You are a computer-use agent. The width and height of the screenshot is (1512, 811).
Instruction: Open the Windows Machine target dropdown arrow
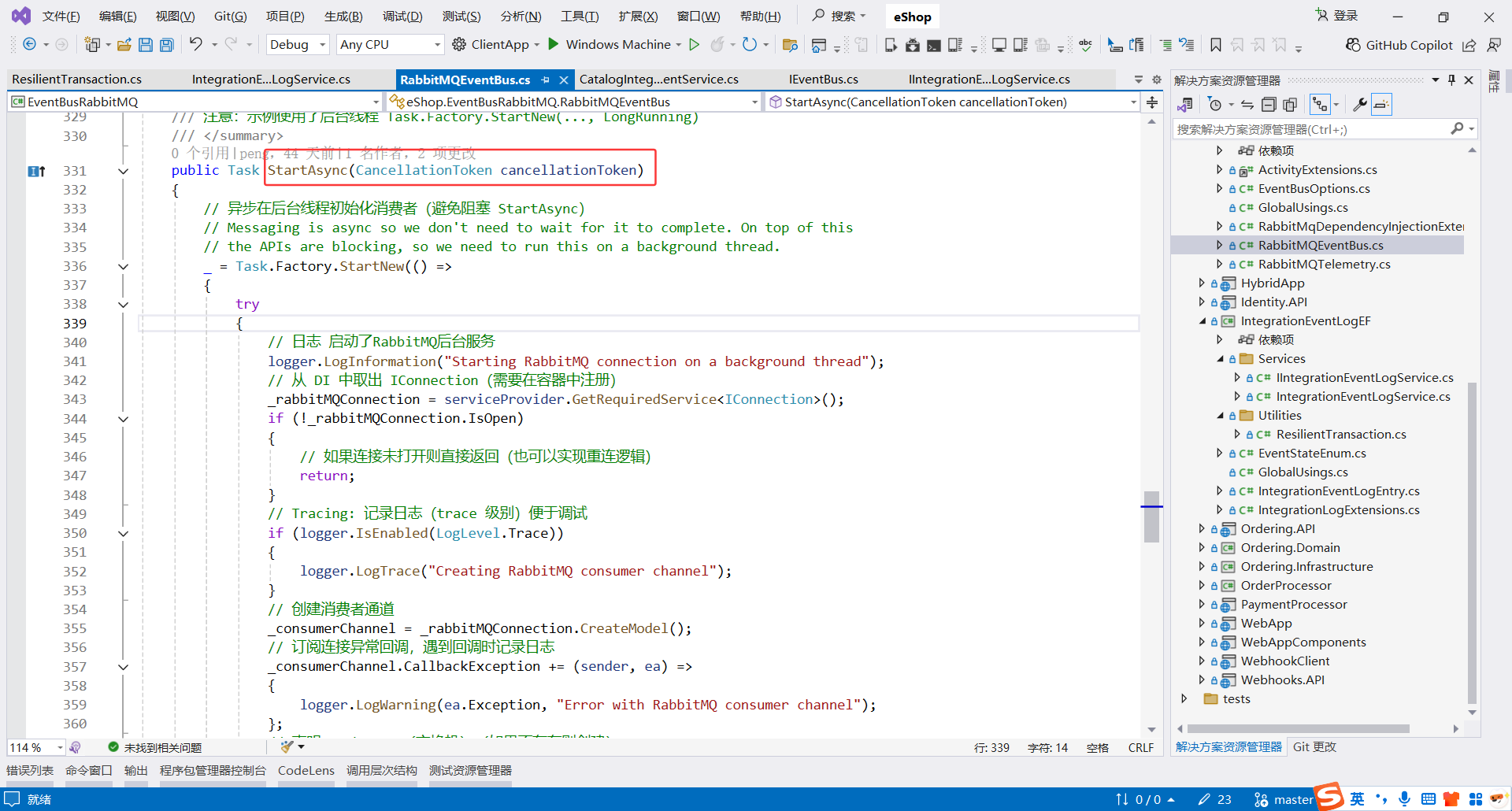pyautogui.click(x=679, y=45)
